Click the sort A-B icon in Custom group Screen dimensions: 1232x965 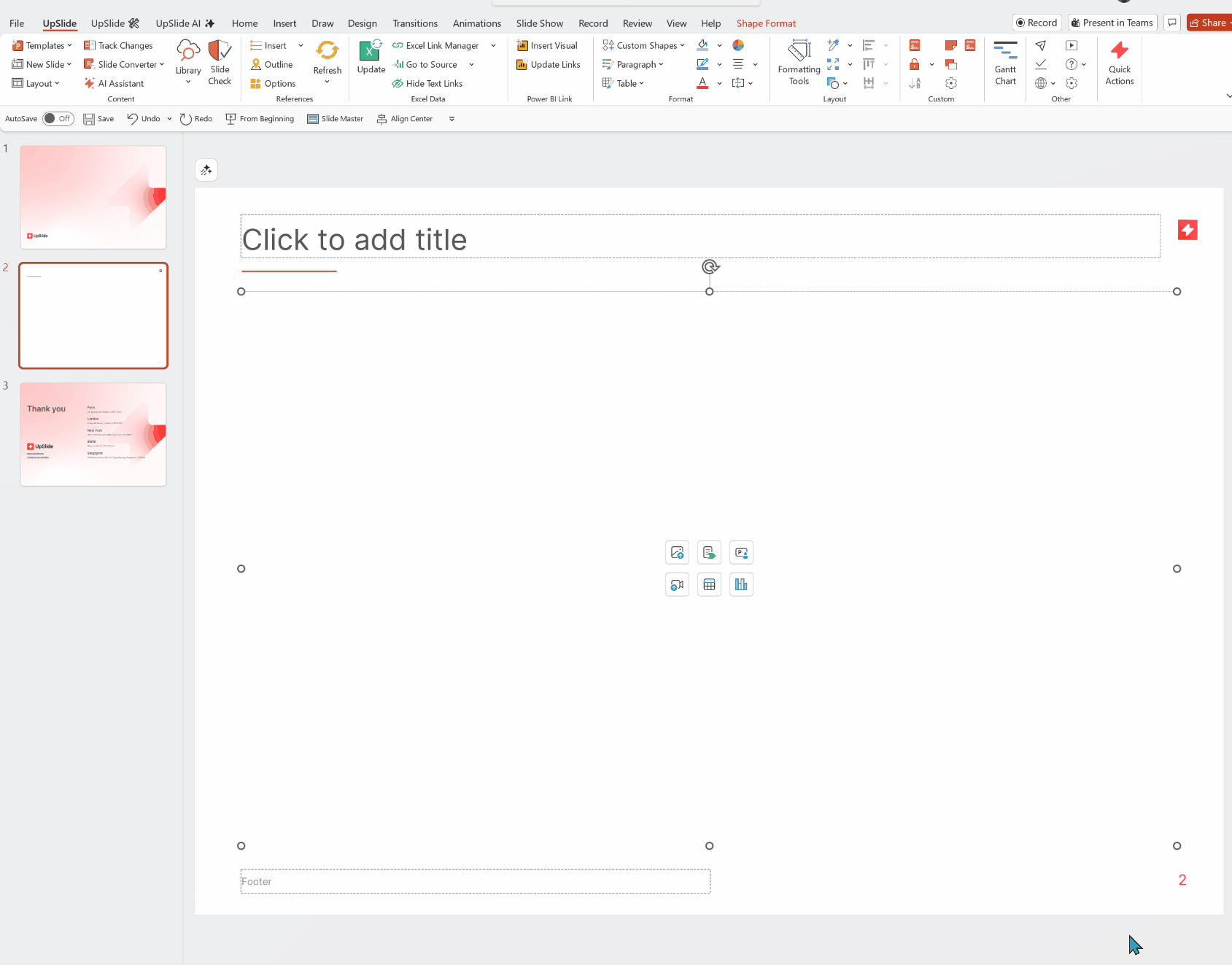click(915, 83)
